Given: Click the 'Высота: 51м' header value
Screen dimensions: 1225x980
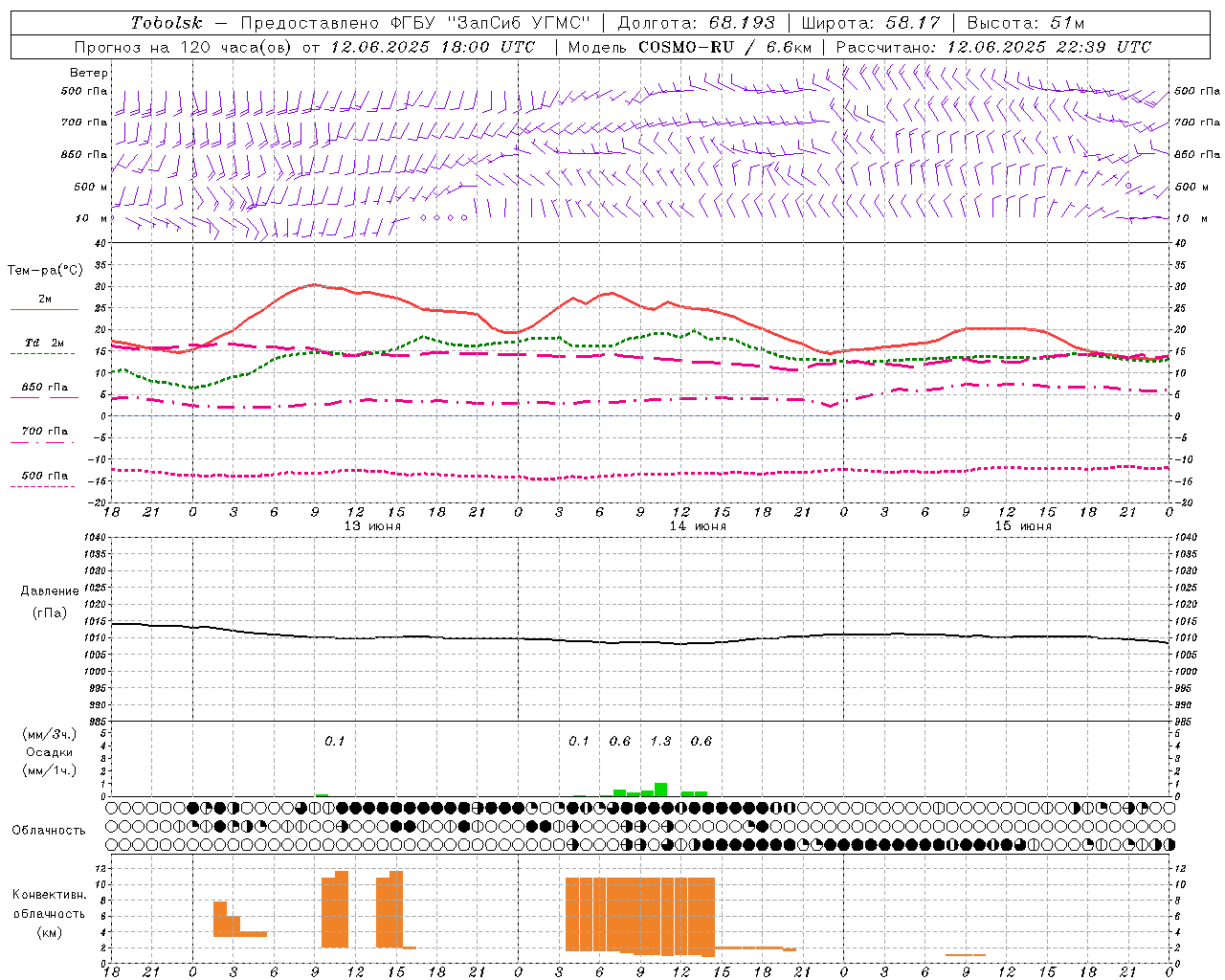Looking at the screenshot, I should click(1026, 23).
